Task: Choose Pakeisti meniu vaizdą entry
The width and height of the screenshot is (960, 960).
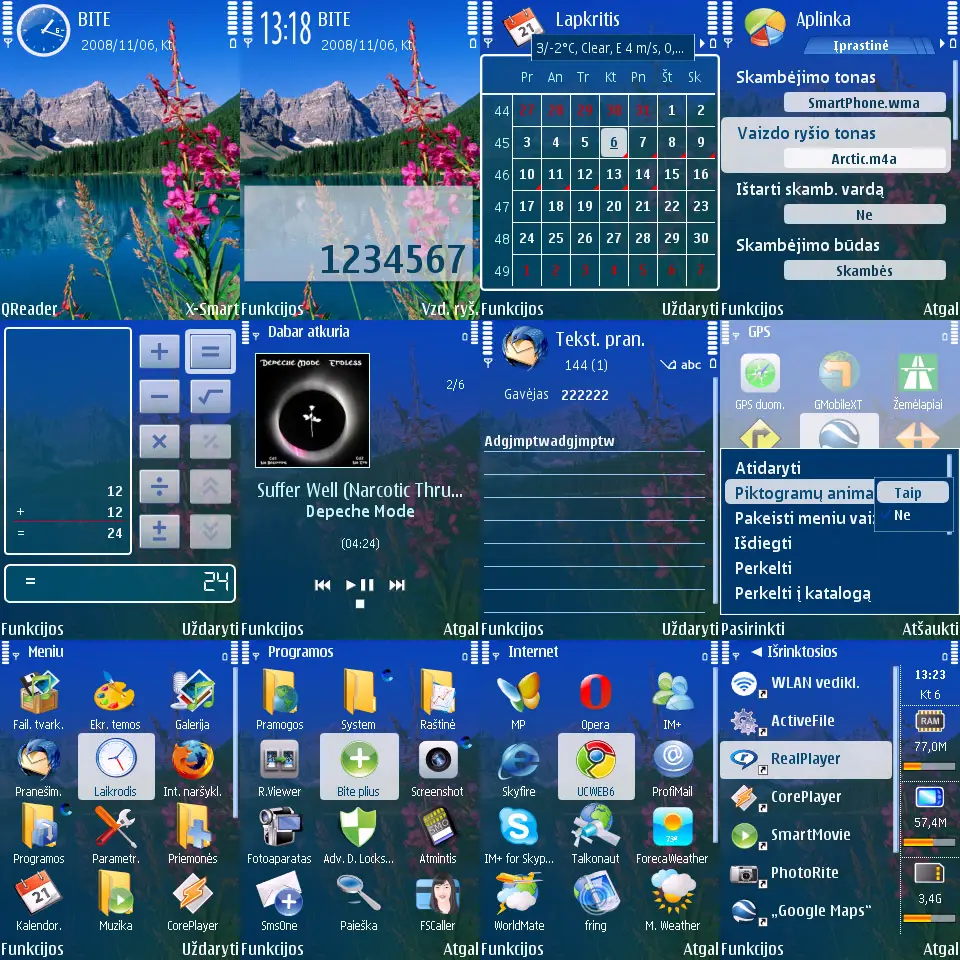Action: click(x=801, y=518)
